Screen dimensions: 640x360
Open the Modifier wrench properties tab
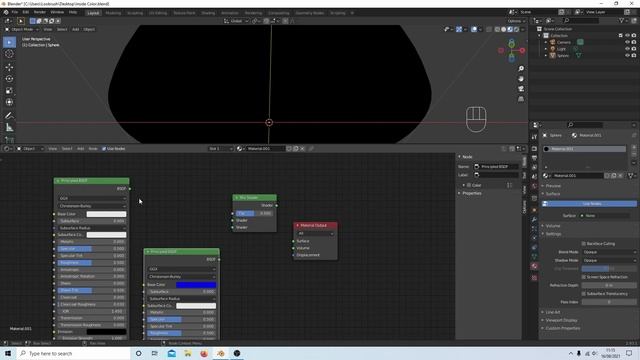tap(534, 220)
